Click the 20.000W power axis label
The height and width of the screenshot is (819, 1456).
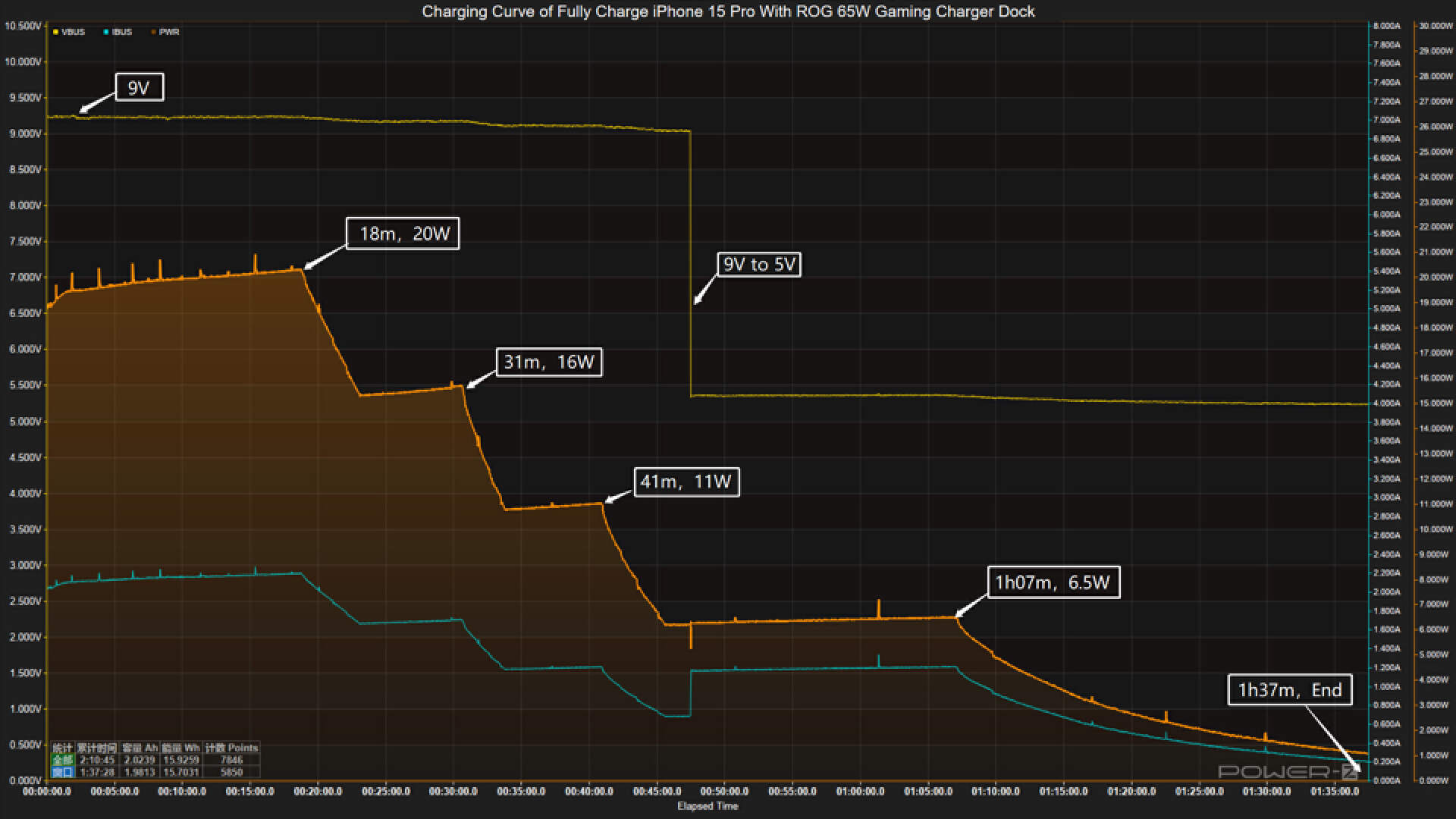tap(1435, 278)
